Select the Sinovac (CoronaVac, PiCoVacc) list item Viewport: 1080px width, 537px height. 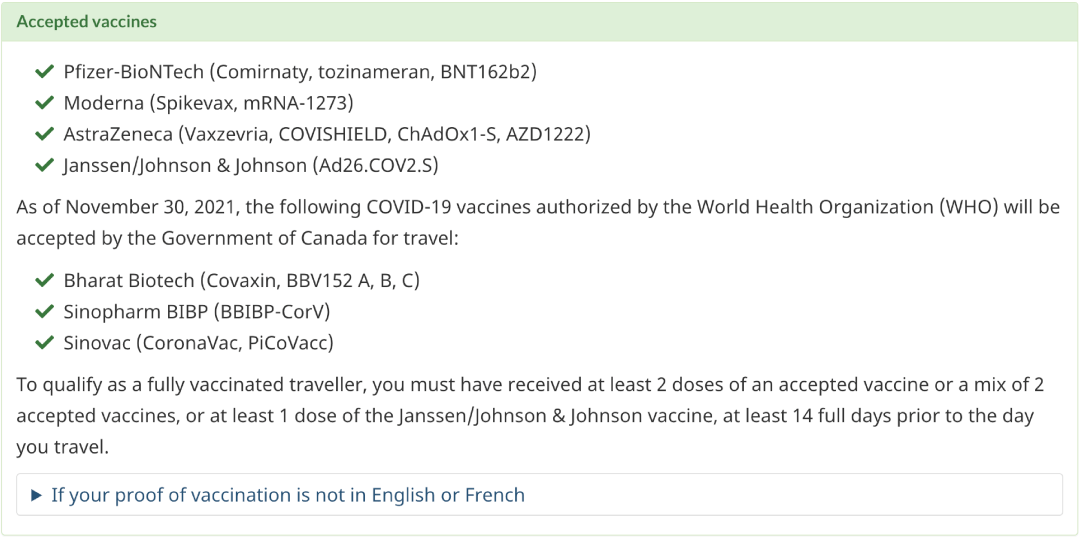point(199,343)
